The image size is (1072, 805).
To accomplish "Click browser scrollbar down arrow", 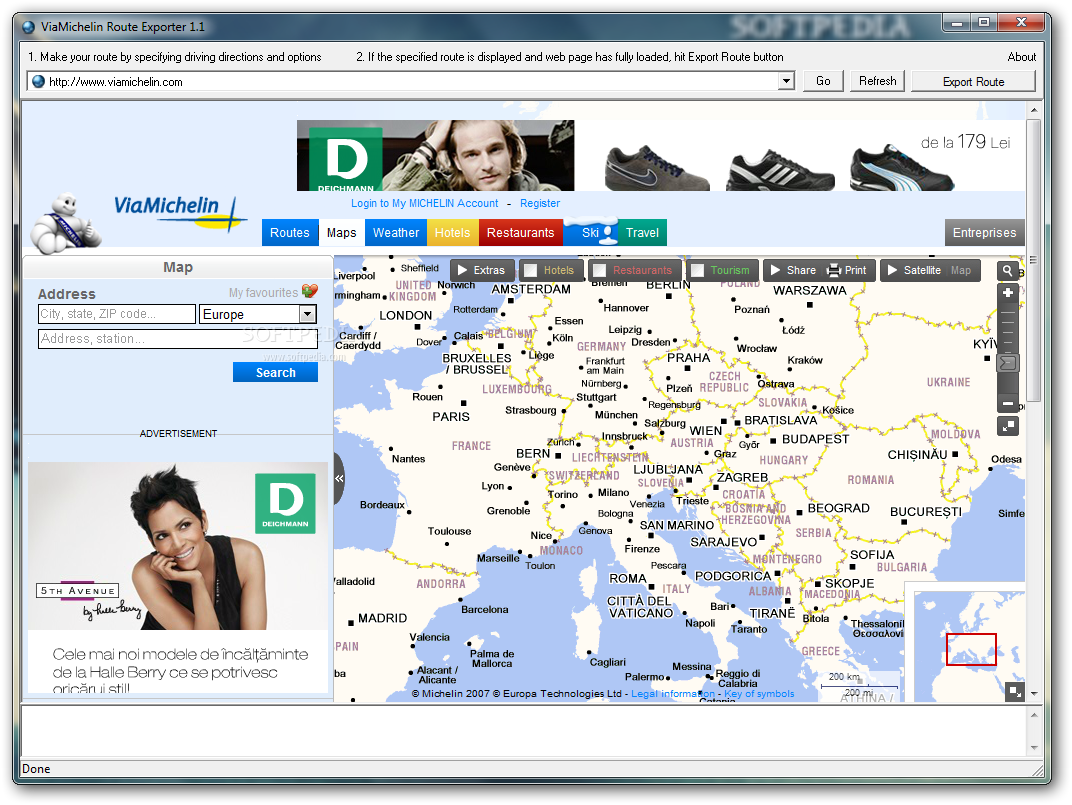I will 1034,694.
